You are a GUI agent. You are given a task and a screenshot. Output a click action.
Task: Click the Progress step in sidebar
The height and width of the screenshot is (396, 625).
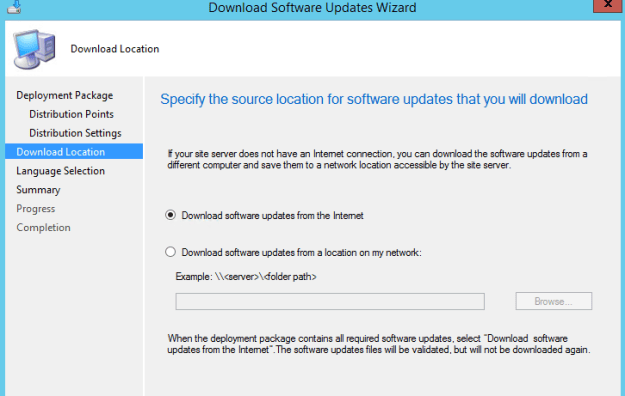tap(35, 209)
